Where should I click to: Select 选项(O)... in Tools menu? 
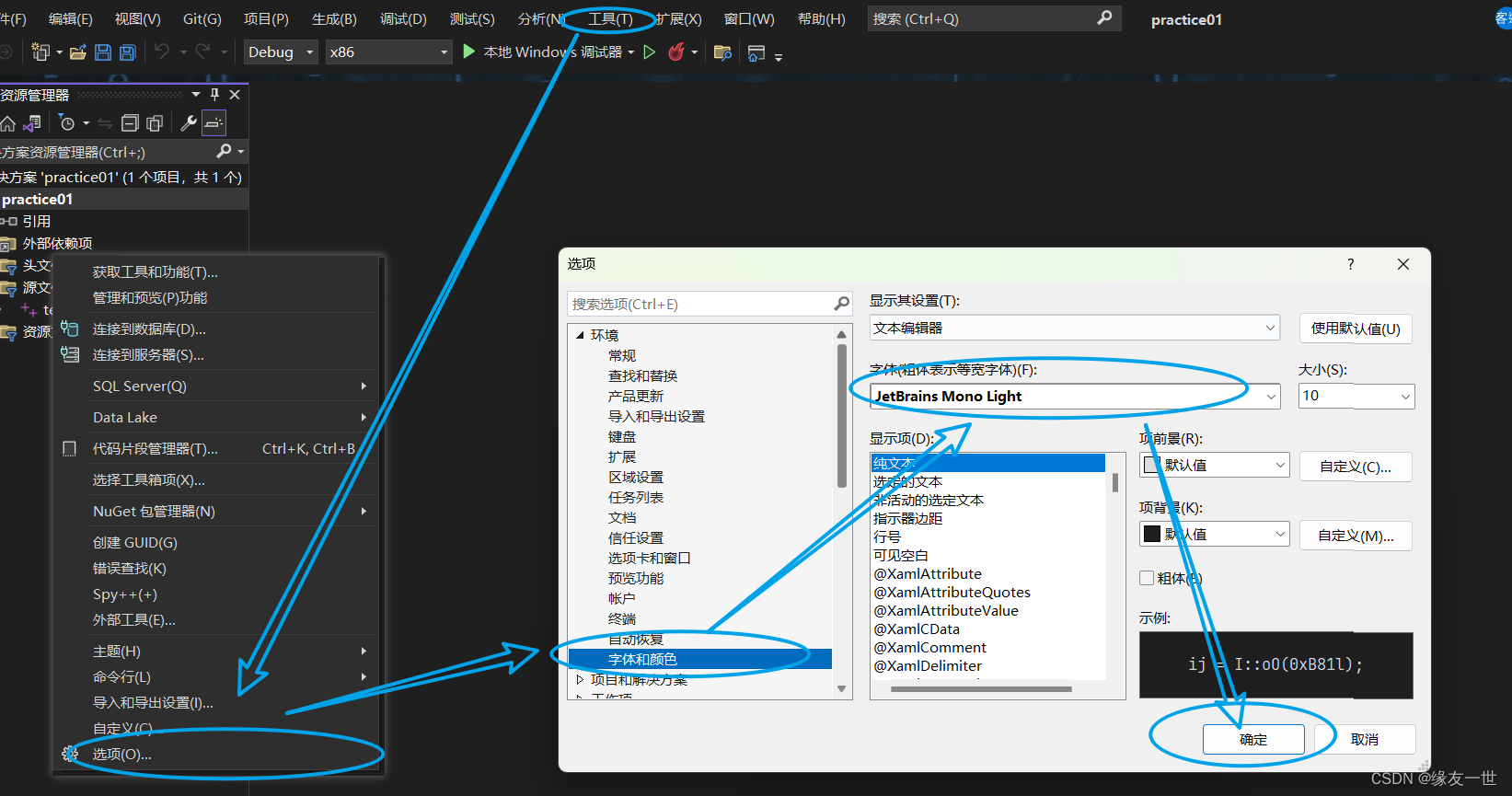(x=217, y=754)
